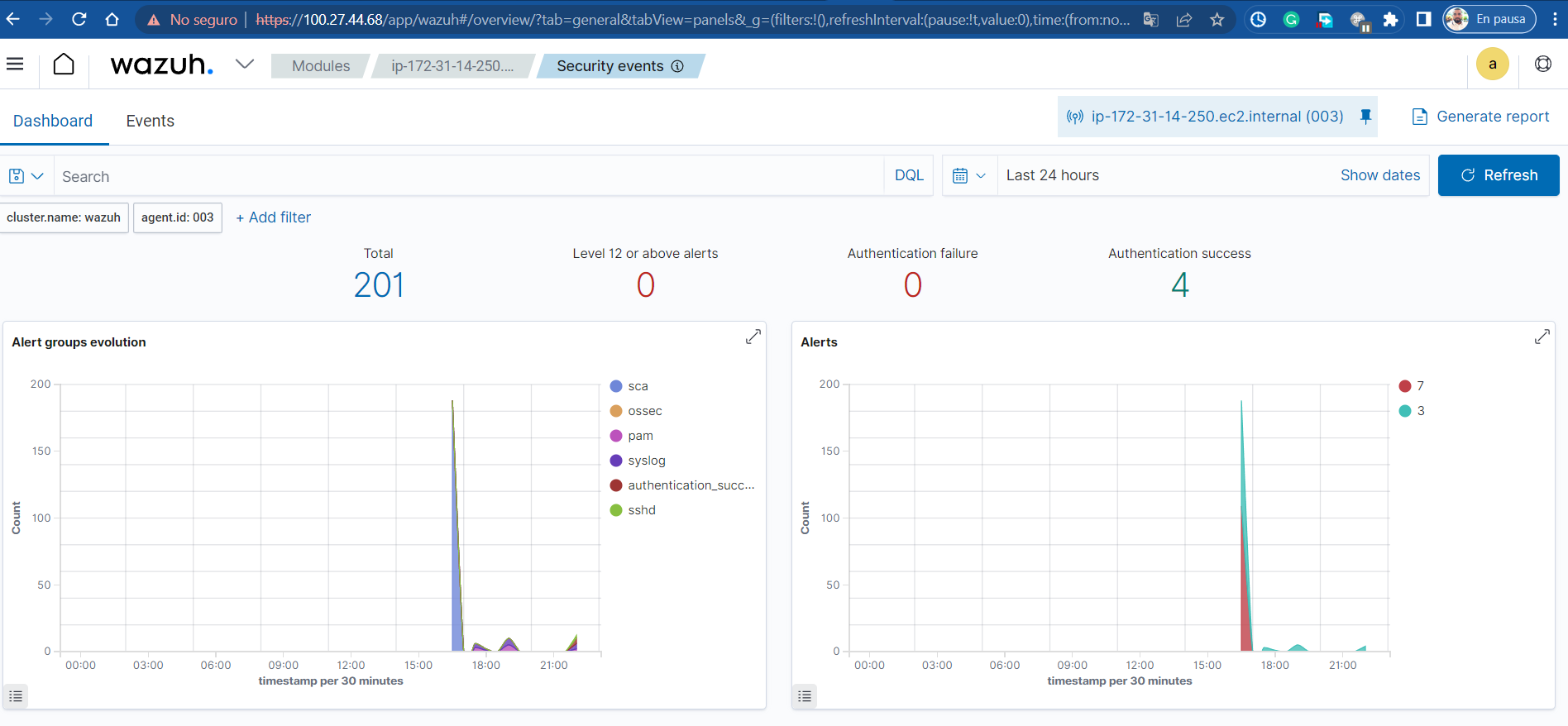Screen dimensions: 1568x726
Task: Focus the Search query field
Action: 469,176
